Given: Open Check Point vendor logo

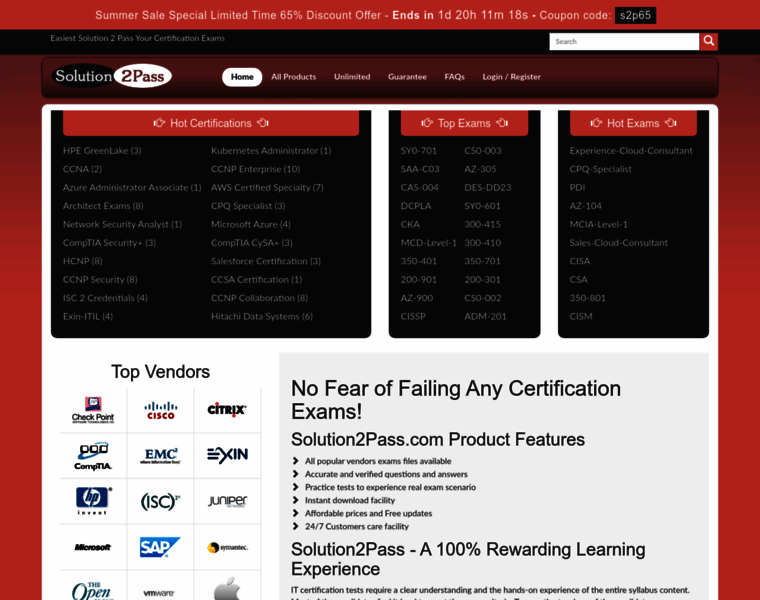Looking at the screenshot, I should (x=93, y=410).
